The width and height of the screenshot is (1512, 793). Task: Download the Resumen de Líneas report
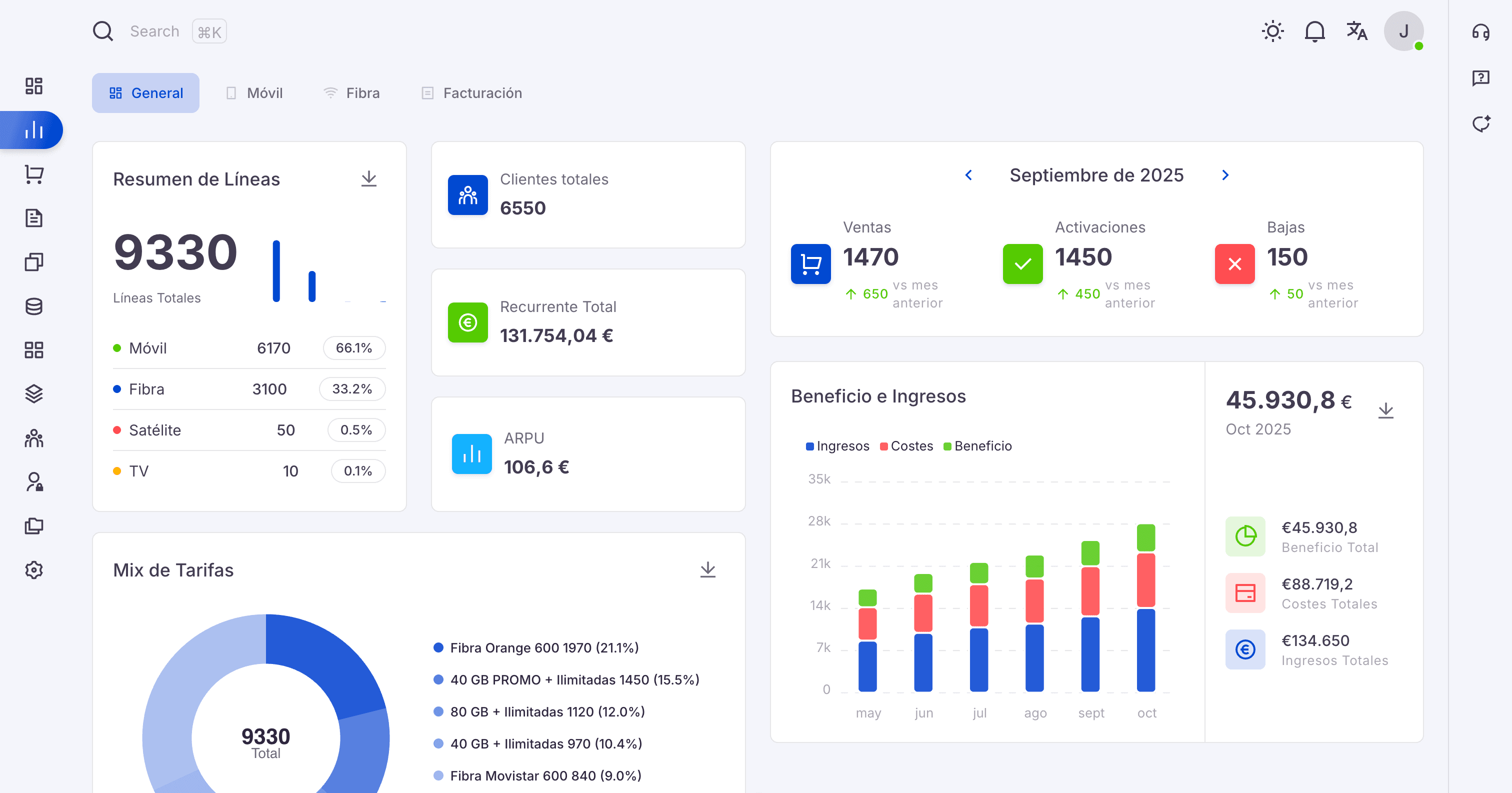pyautogui.click(x=368, y=179)
